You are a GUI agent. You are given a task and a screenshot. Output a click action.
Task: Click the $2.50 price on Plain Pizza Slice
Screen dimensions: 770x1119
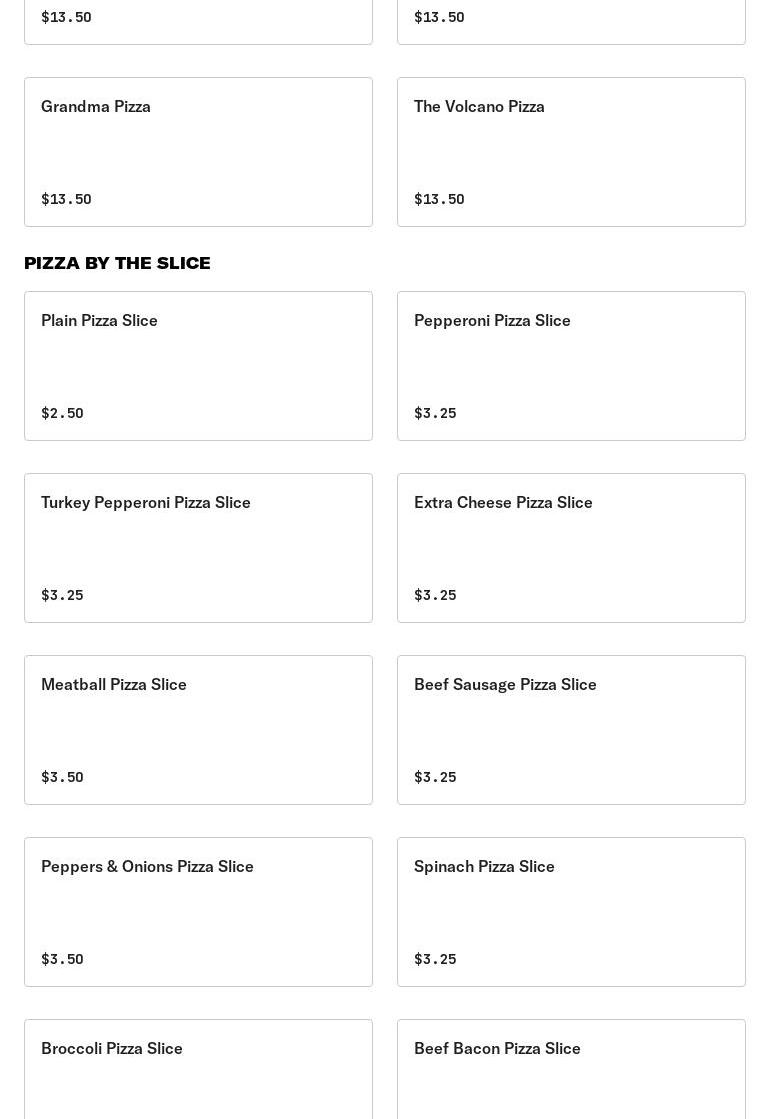coord(62,413)
